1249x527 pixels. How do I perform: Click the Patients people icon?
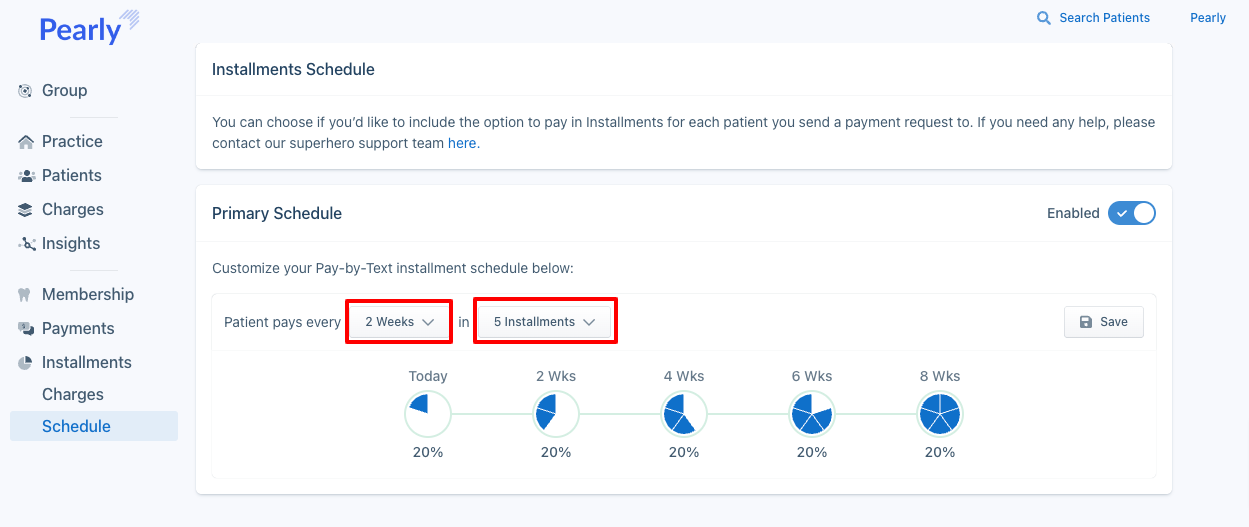tap(25, 176)
